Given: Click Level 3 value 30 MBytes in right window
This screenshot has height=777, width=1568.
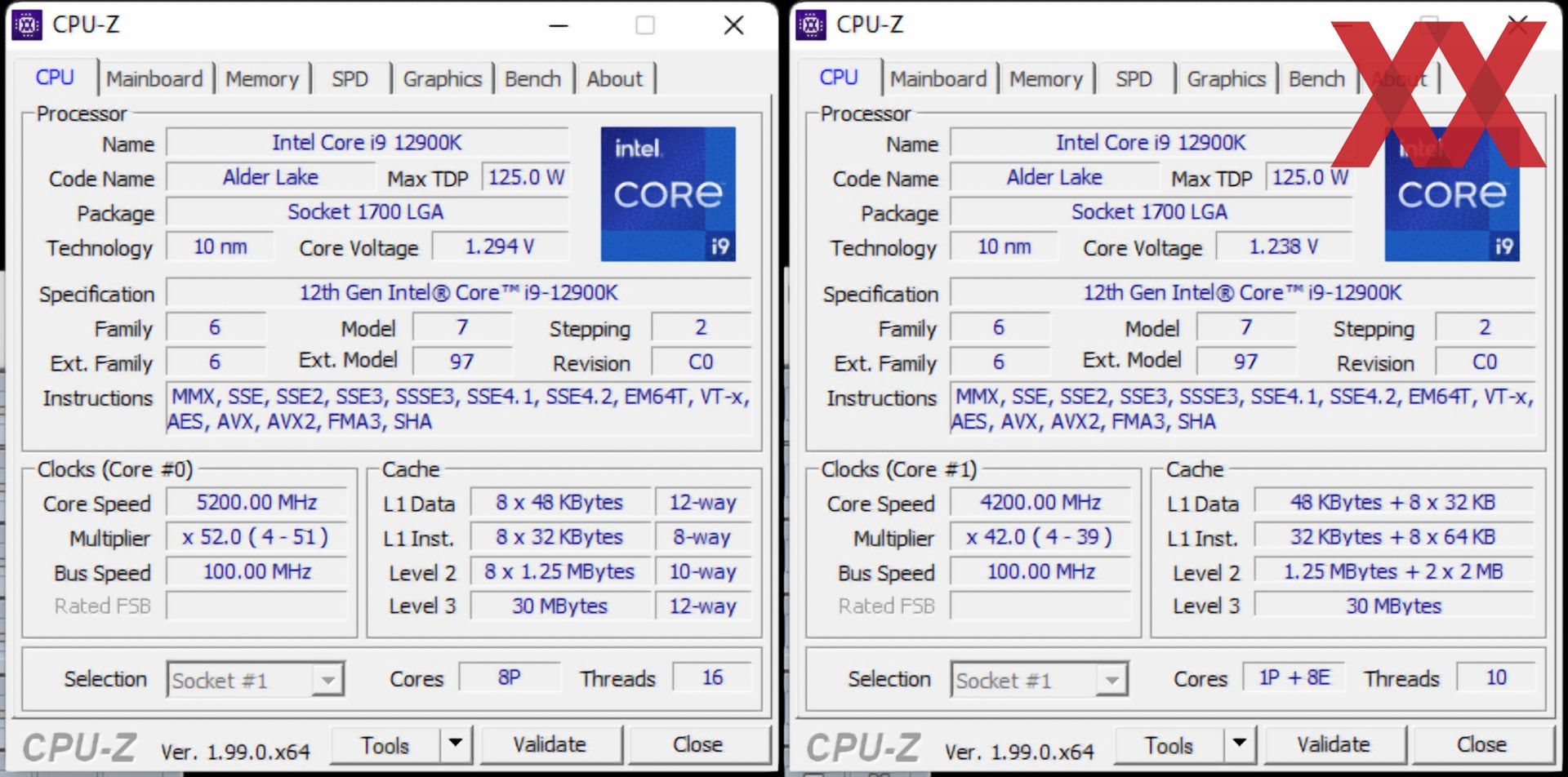Looking at the screenshot, I should pyautogui.click(x=1394, y=606).
